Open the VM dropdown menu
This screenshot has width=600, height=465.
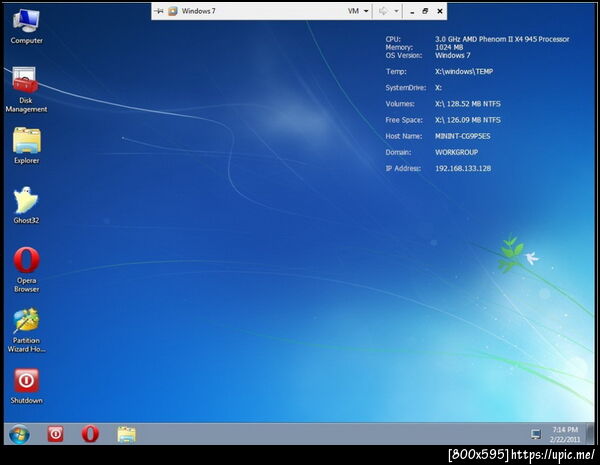[358, 11]
